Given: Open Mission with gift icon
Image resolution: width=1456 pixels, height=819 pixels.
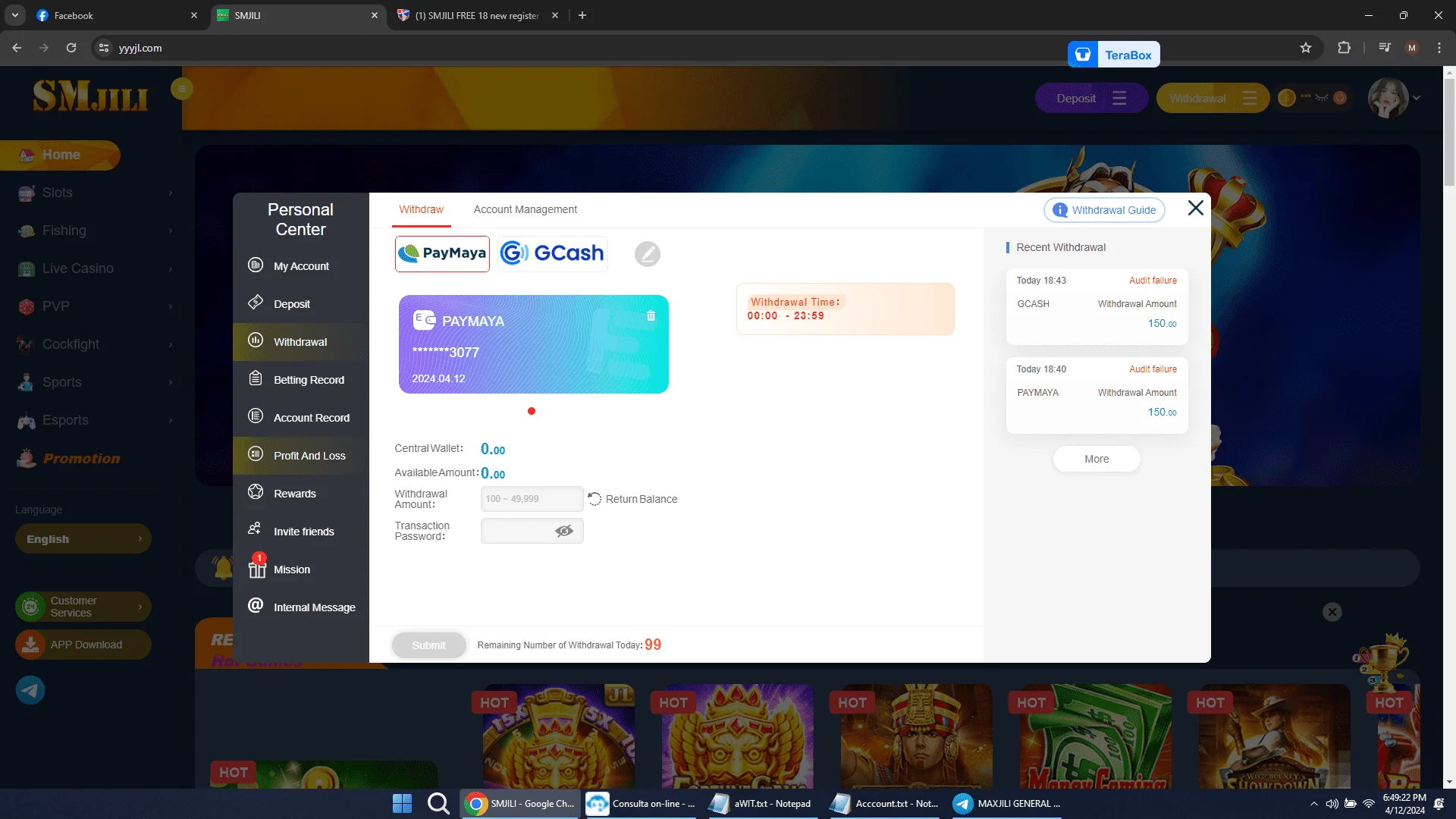Looking at the screenshot, I should click(301, 570).
